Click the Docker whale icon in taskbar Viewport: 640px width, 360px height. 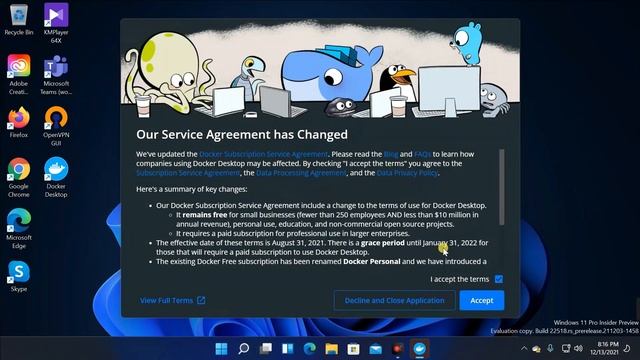coord(420,349)
